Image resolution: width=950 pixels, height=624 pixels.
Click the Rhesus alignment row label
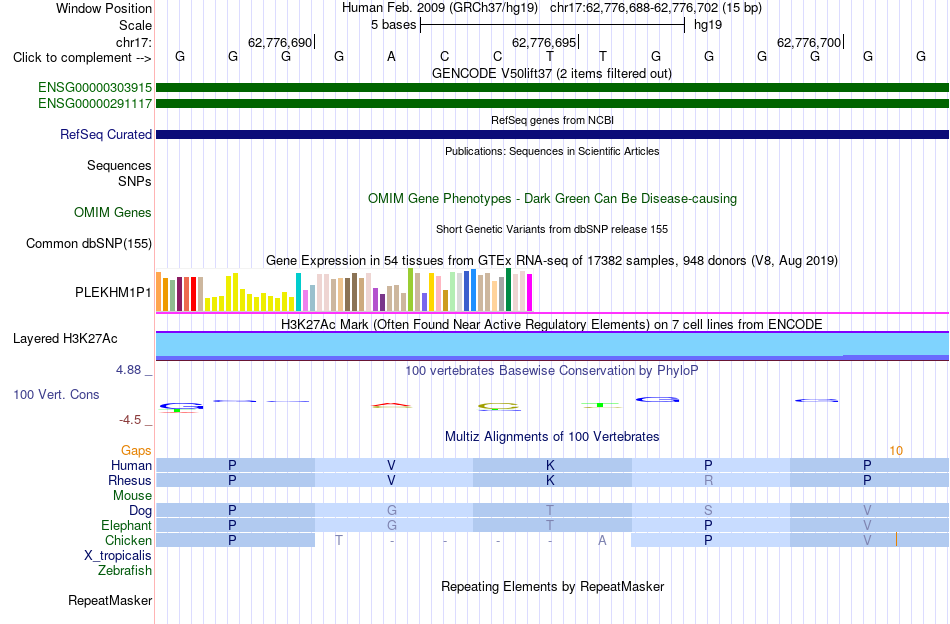click(x=130, y=480)
